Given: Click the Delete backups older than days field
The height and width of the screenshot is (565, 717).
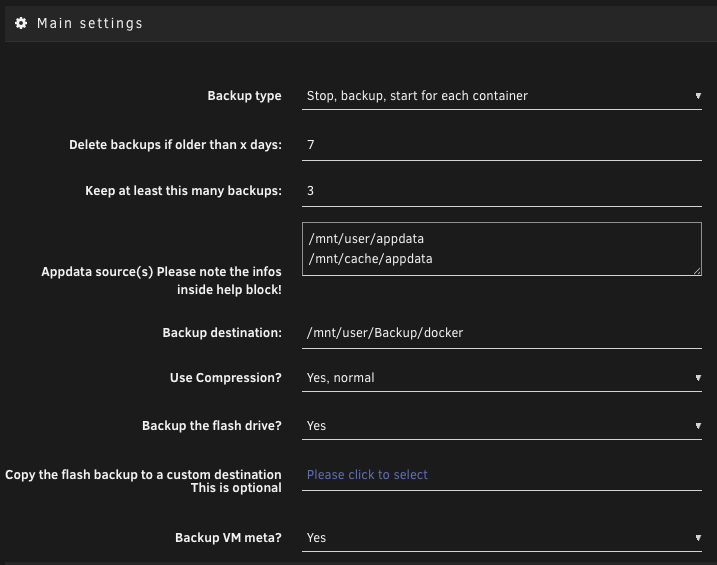Looking at the screenshot, I should pos(502,145).
